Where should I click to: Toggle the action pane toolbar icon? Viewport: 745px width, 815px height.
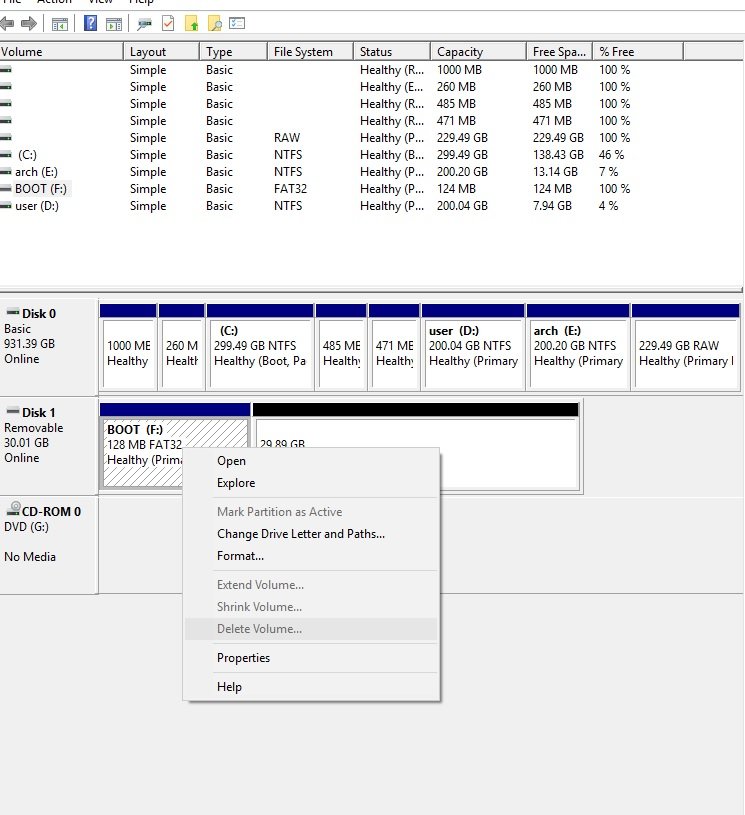click(x=114, y=23)
